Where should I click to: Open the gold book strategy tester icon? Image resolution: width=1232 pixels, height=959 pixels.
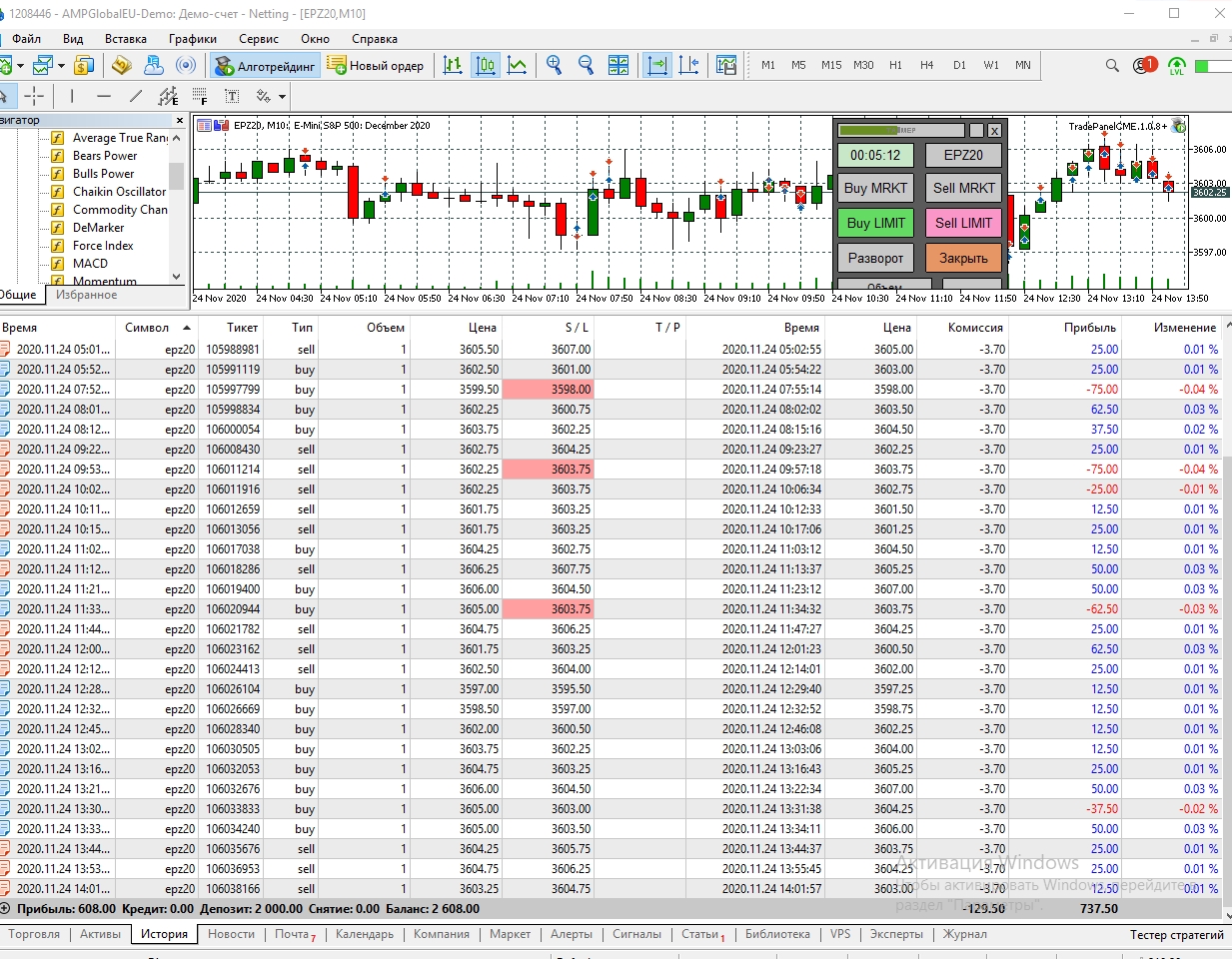coord(122,66)
